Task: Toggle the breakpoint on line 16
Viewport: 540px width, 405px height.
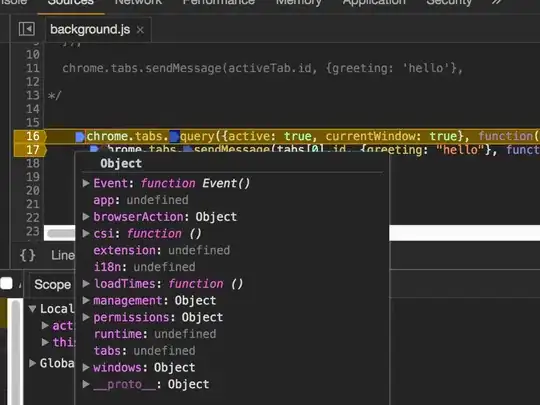Action: tap(30, 136)
